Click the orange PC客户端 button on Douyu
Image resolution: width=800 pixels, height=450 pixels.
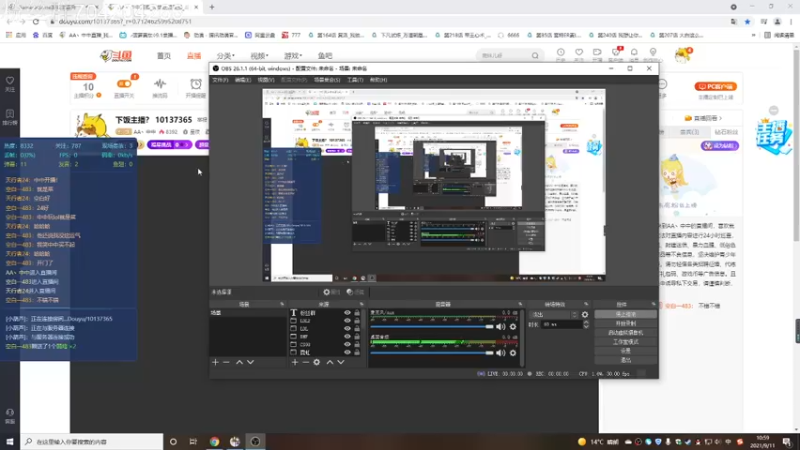[x=716, y=86]
